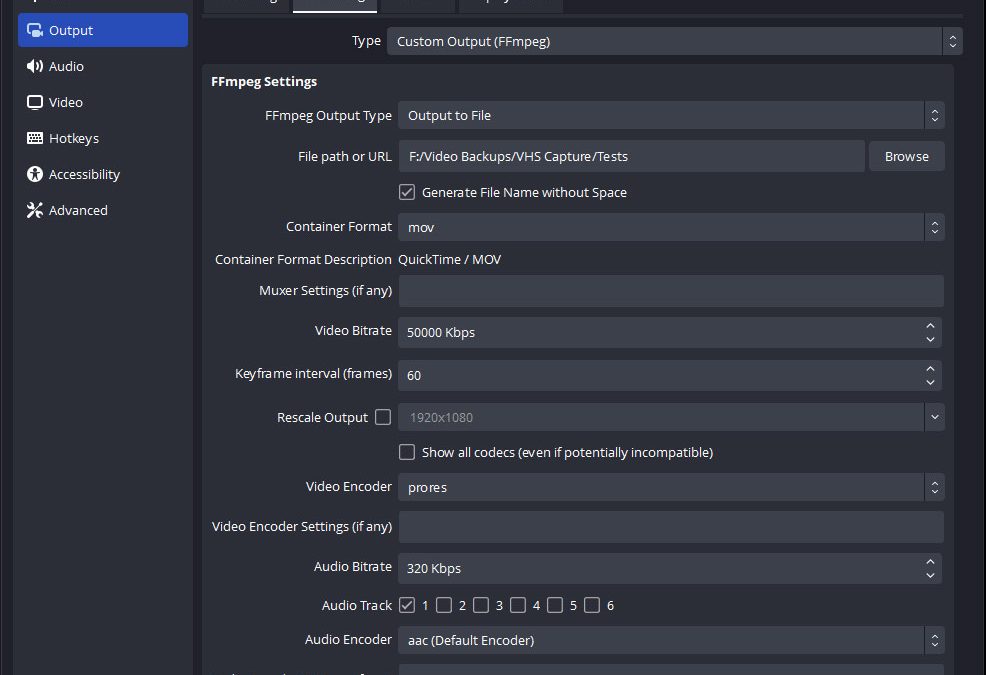Click the Audio speaker icon

35,66
